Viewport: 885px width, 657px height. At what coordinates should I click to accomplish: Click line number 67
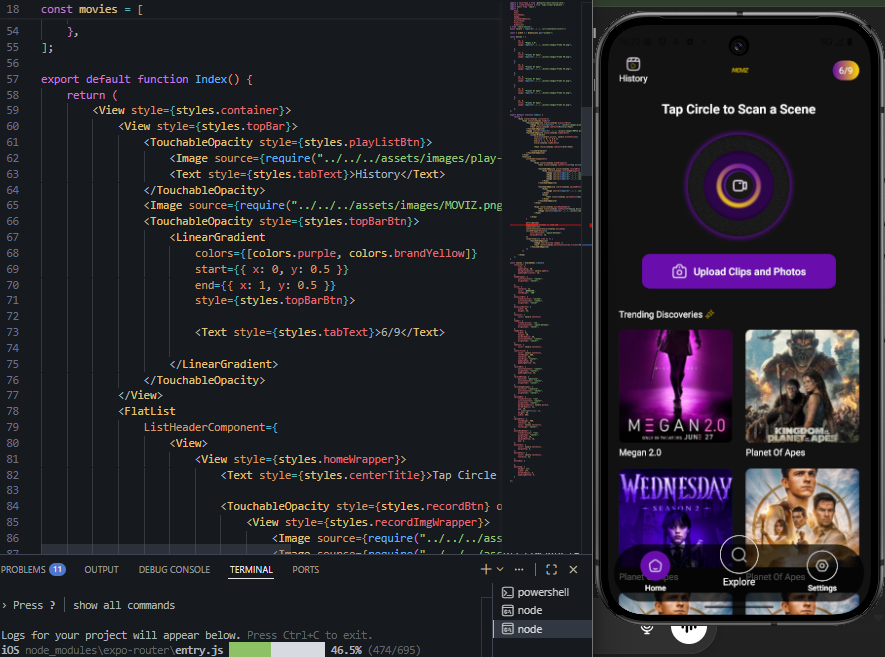12,237
